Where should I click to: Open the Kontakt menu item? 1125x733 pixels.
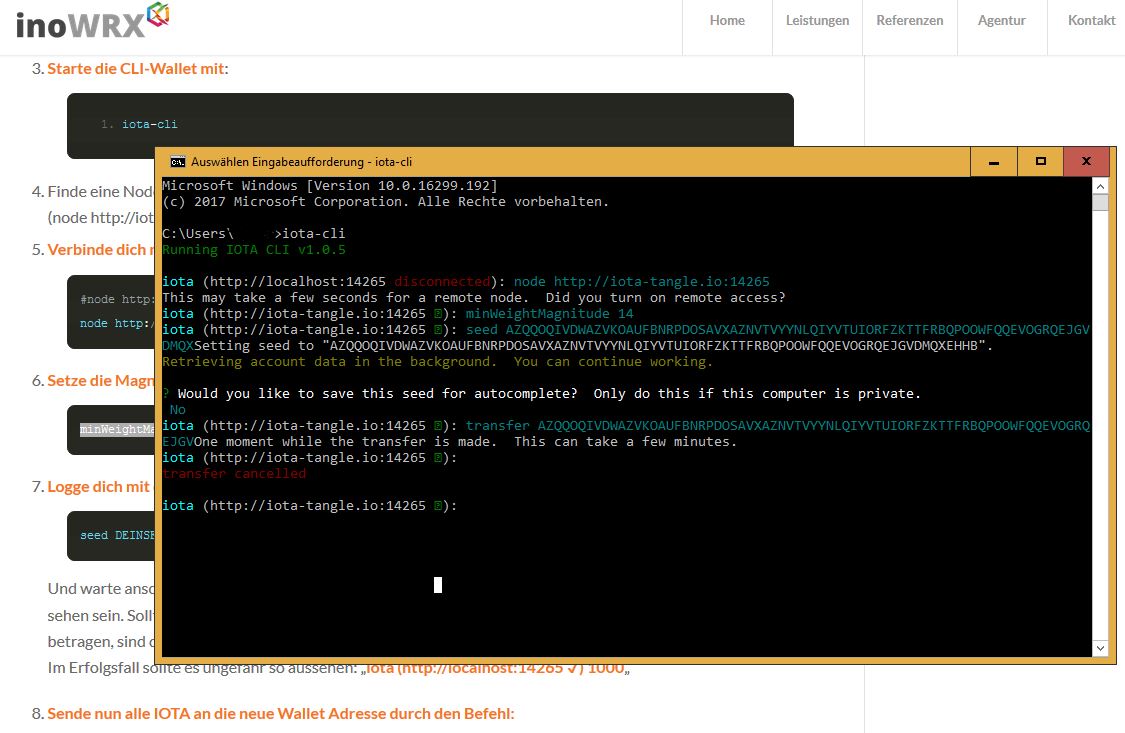1091,21
